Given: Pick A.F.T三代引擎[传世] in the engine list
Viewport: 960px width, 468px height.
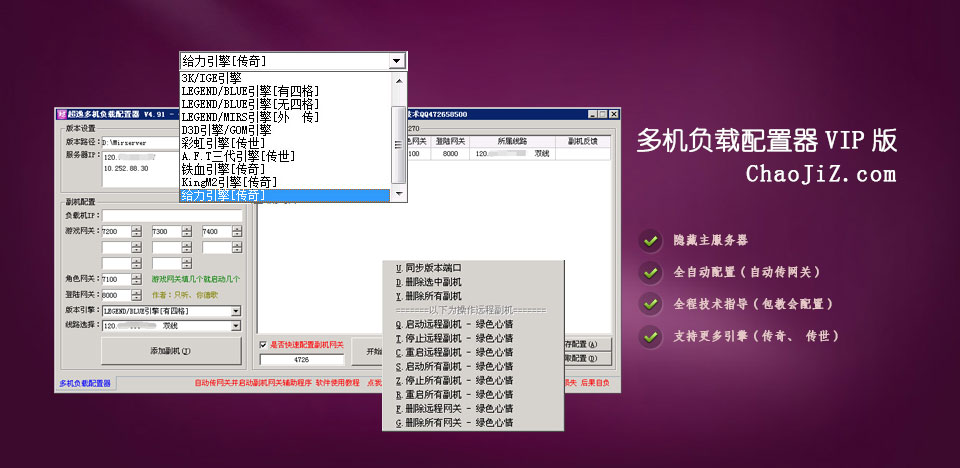Looking at the screenshot, I should (x=285, y=156).
